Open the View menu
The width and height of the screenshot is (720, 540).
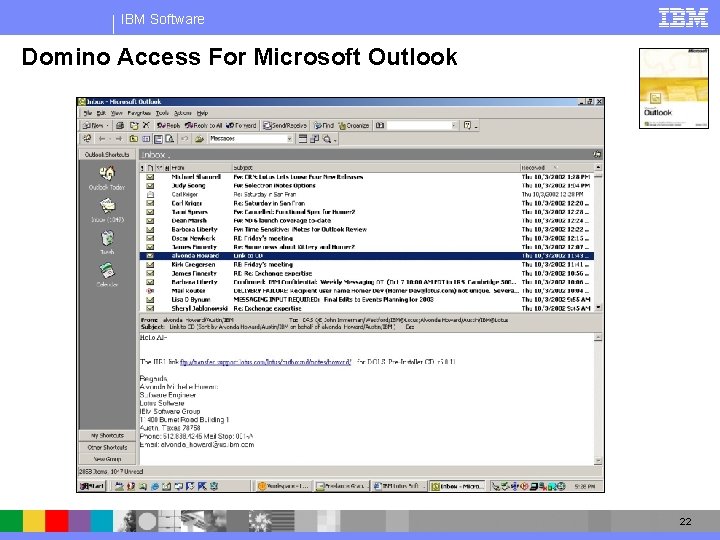click(116, 113)
